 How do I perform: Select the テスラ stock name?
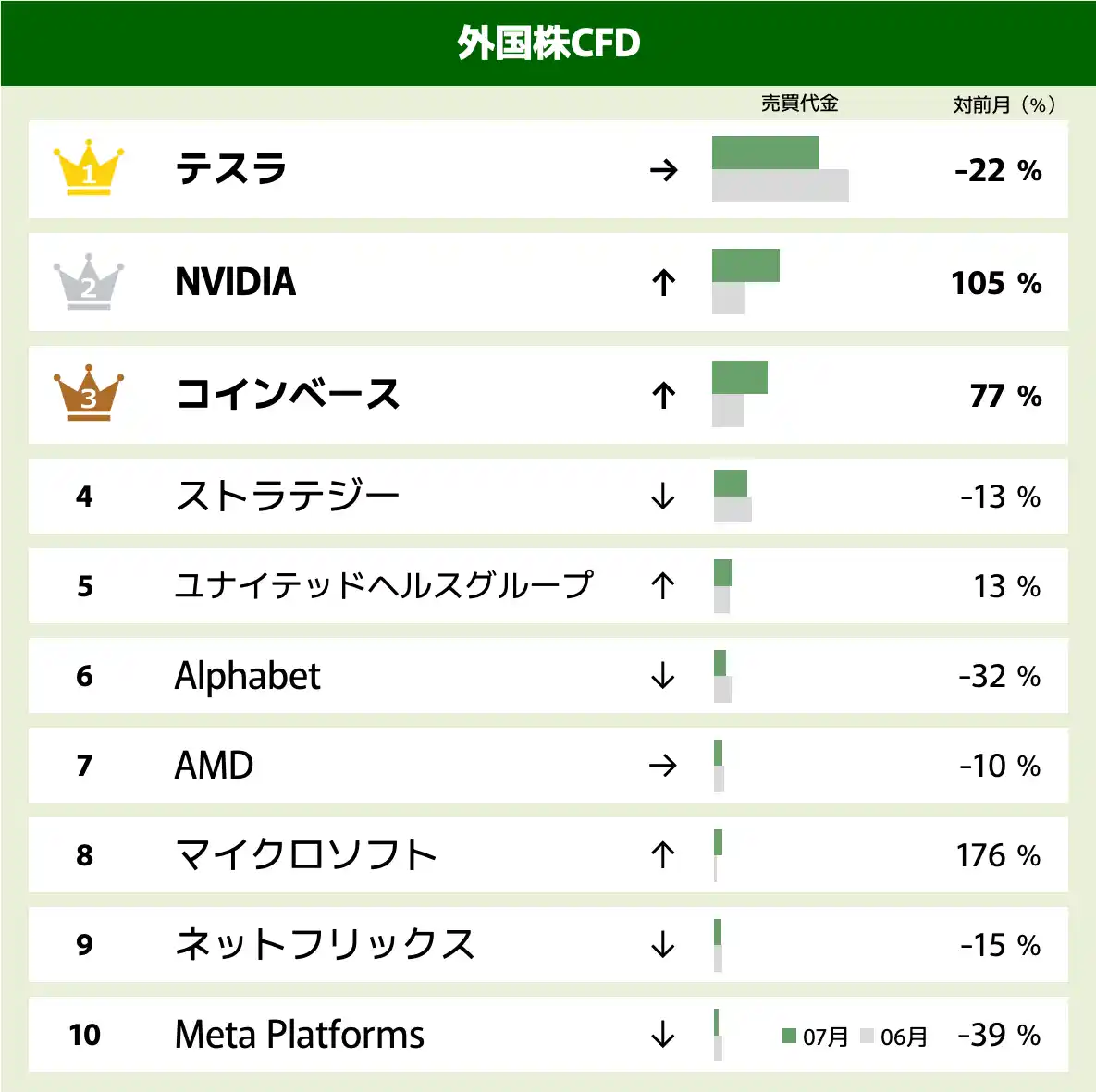coord(231,169)
